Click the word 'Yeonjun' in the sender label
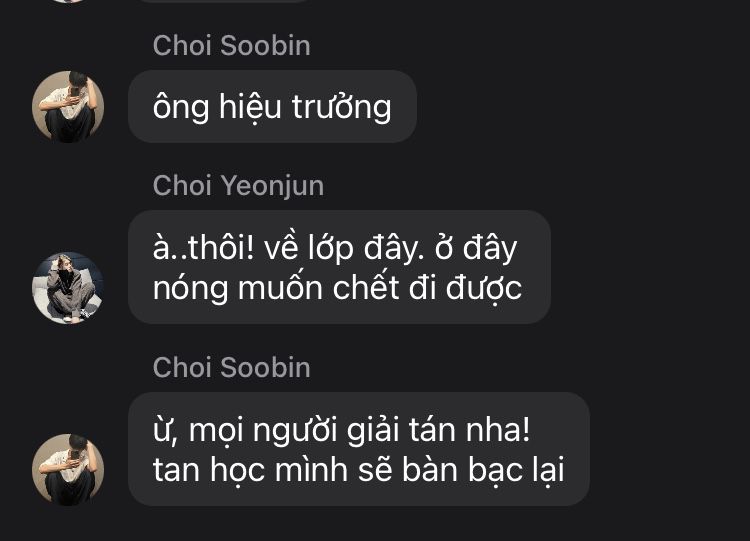This screenshot has height=541, width=750. (273, 187)
